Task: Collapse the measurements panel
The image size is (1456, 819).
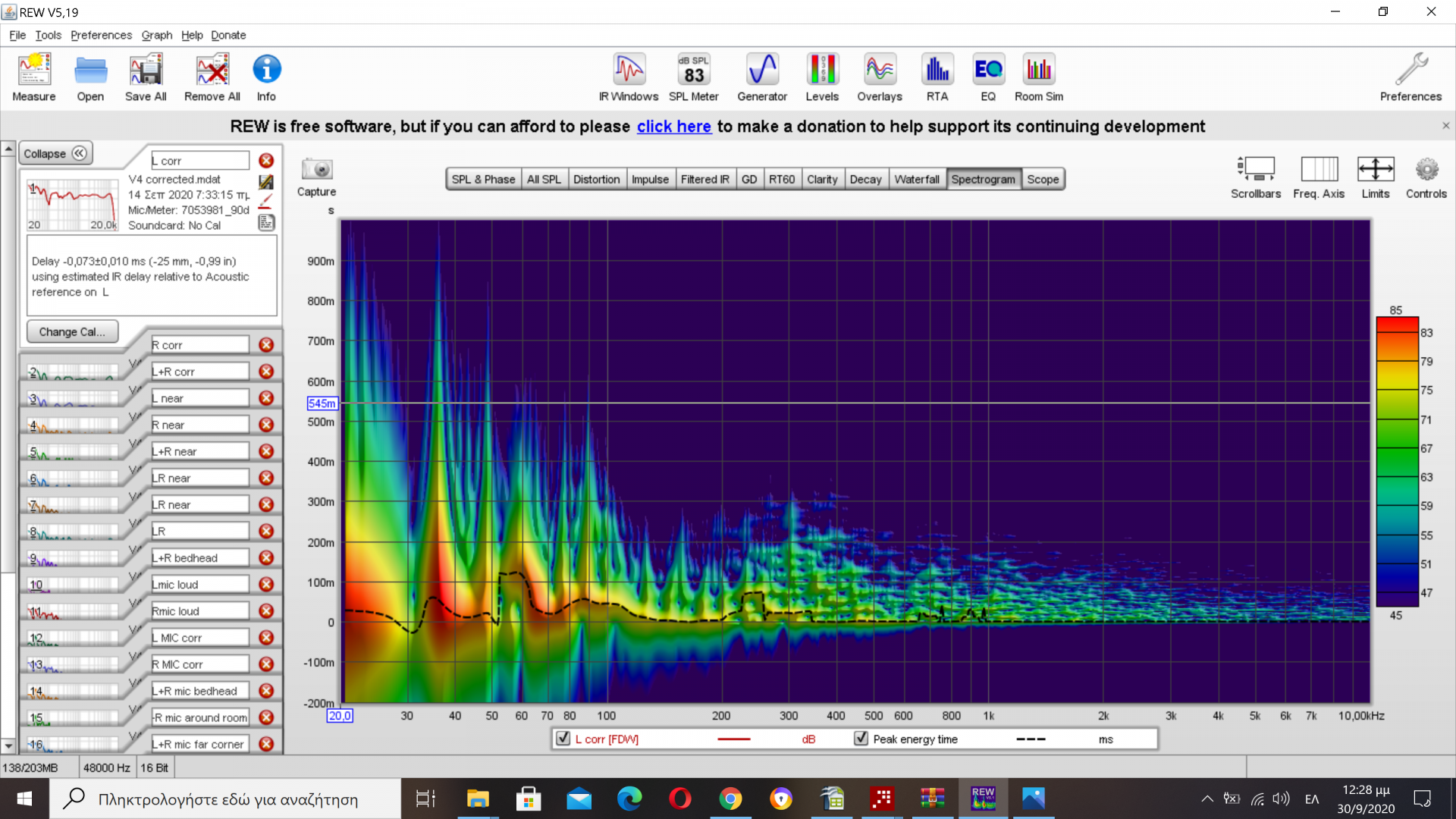Action: click(55, 153)
